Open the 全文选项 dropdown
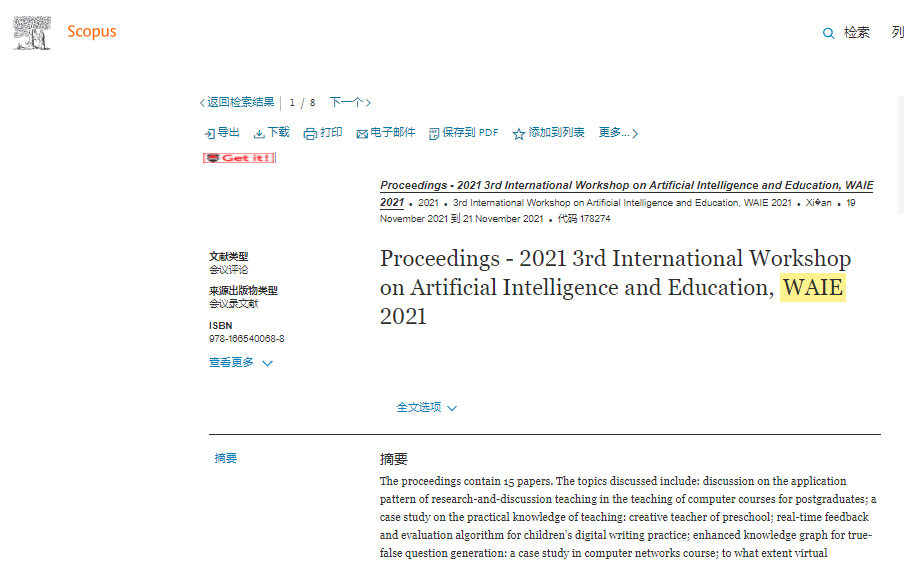Image resolution: width=904 pixels, height=565 pixels. pyautogui.click(x=427, y=408)
